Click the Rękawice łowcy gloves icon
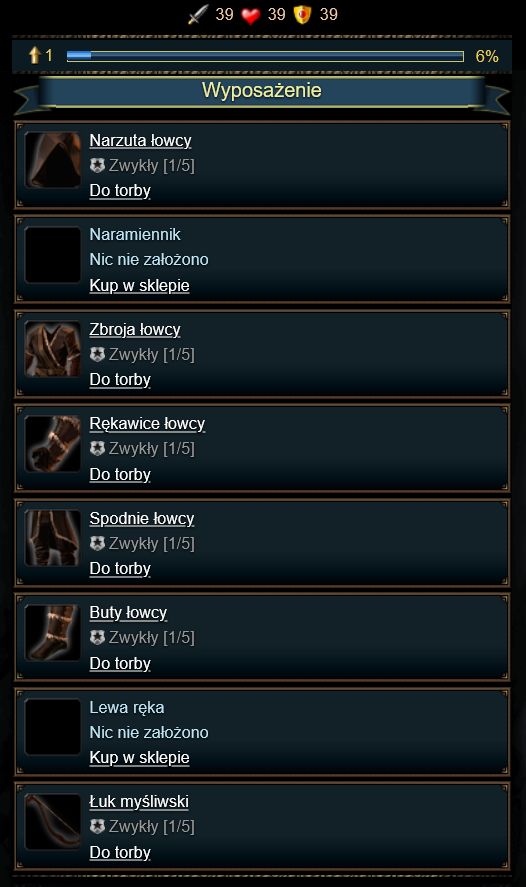This screenshot has width=526, height=887. click(x=53, y=444)
